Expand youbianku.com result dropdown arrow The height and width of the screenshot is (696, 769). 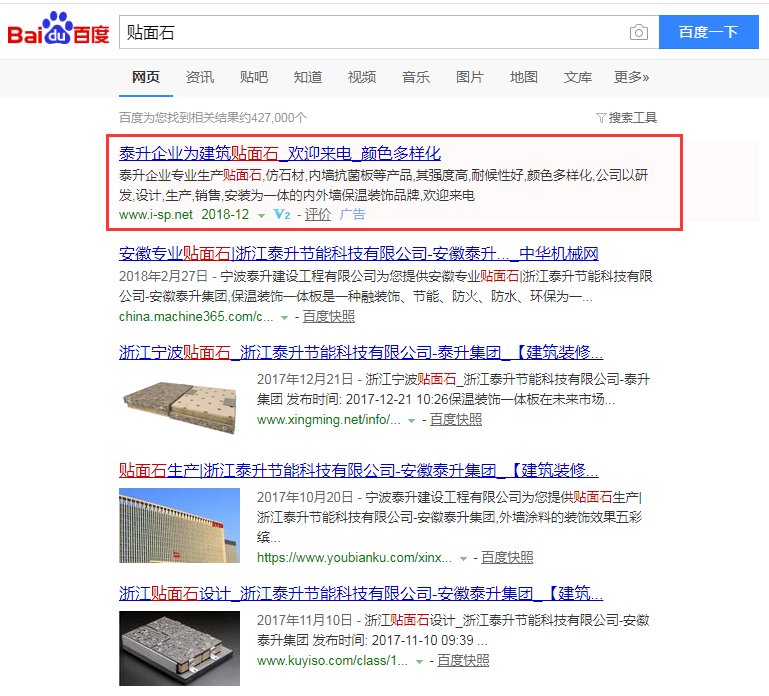[463, 559]
